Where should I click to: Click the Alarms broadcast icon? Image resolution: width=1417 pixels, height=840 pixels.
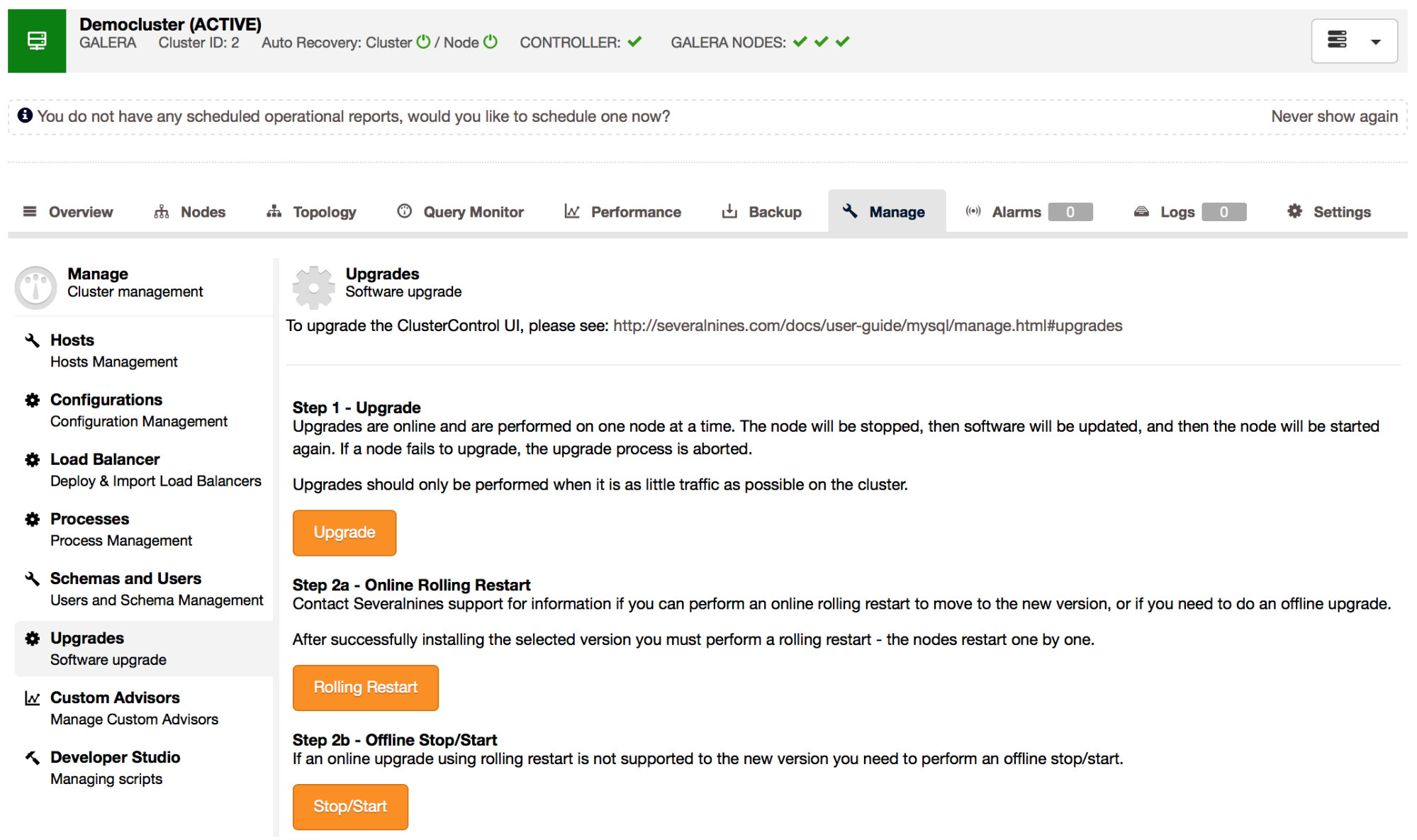(973, 211)
